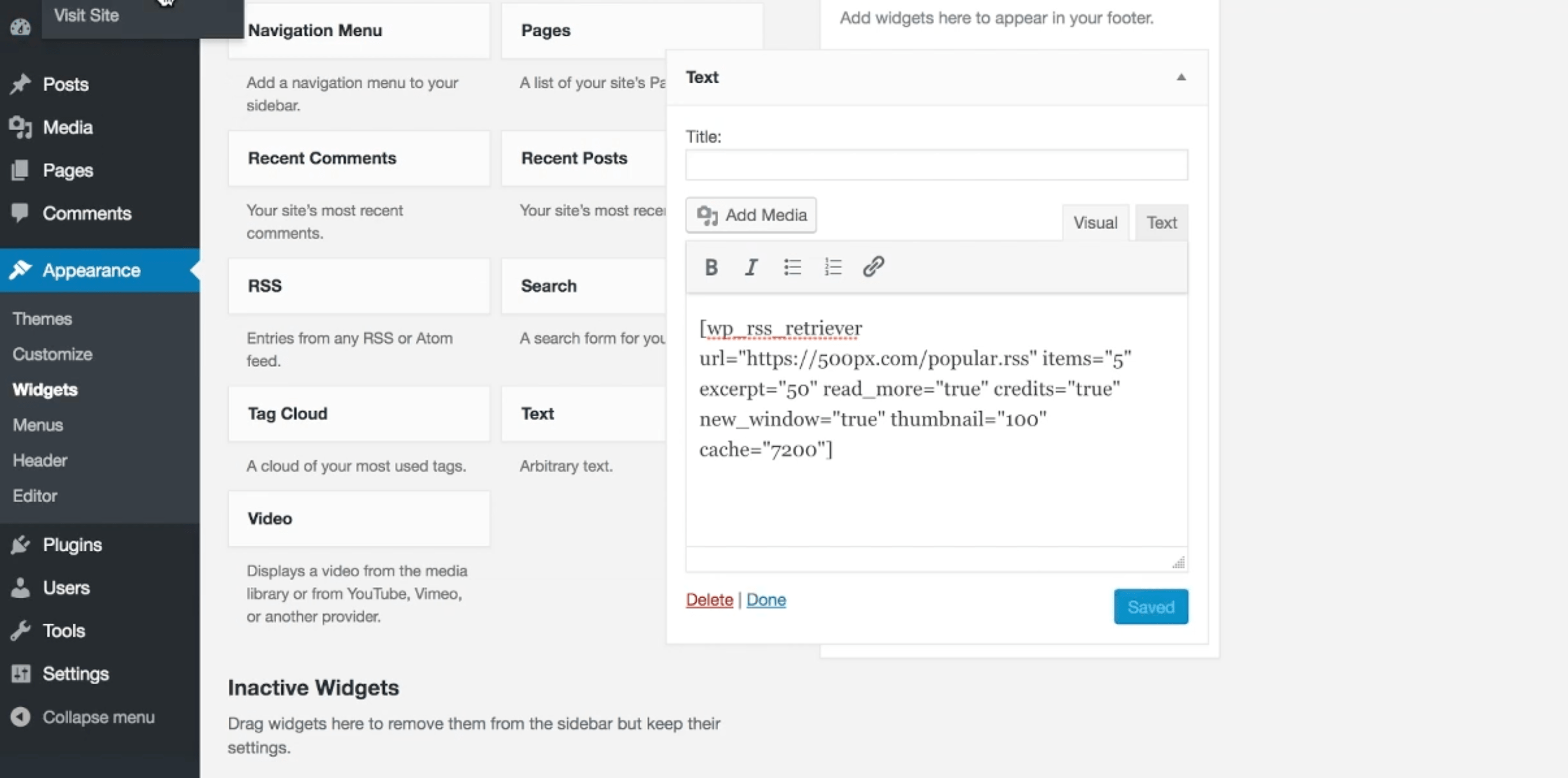This screenshot has width=1568, height=778.
Task: Toggle italic formatting in the widget editor
Action: pyautogui.click(x=750, y=266)
